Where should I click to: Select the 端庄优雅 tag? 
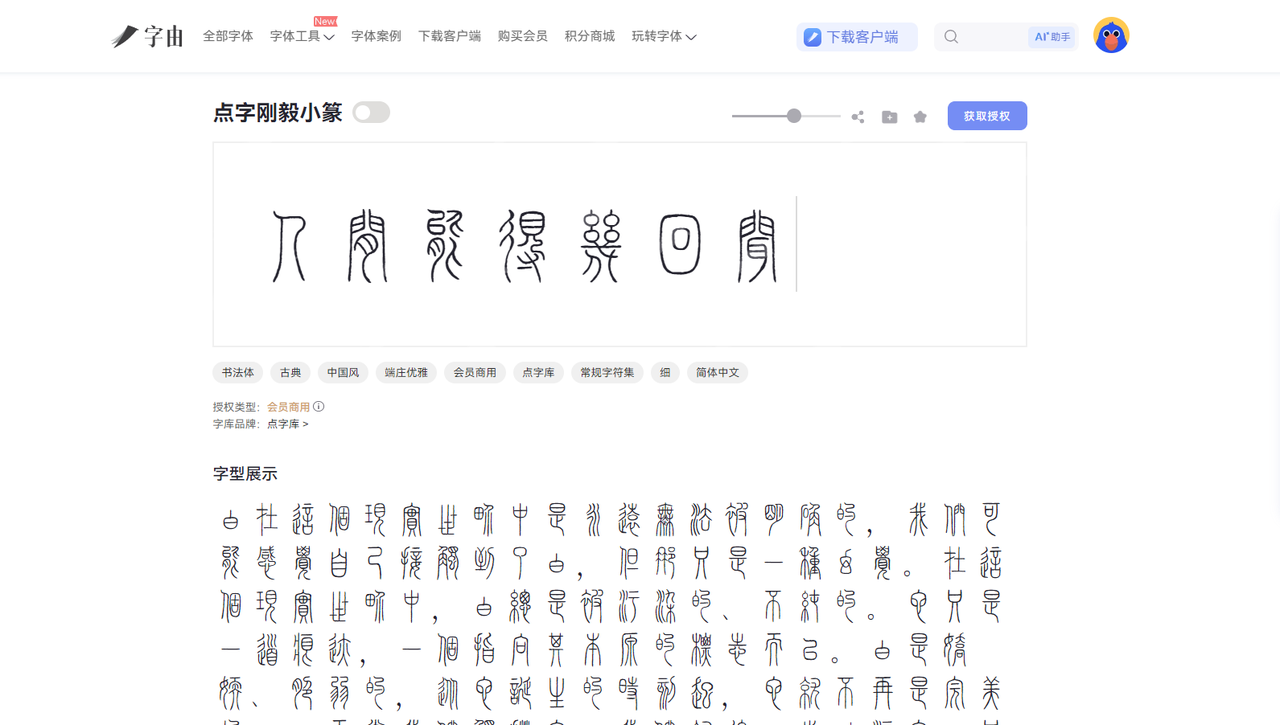(x=406, y=373)
